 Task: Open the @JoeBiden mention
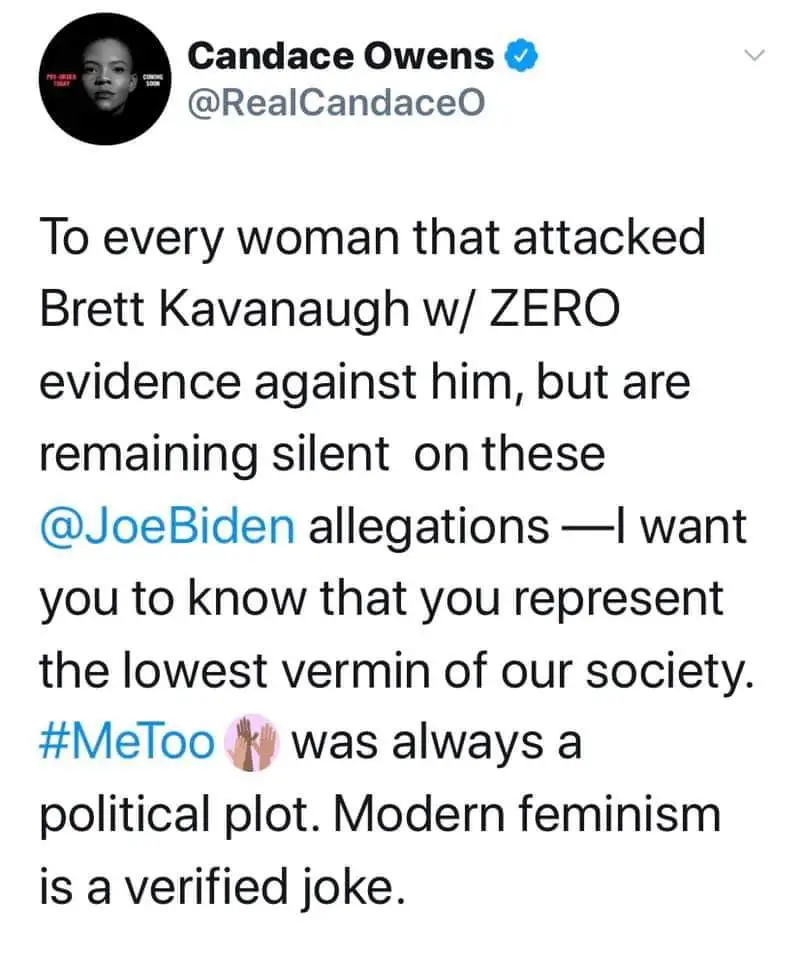[167, 526]
